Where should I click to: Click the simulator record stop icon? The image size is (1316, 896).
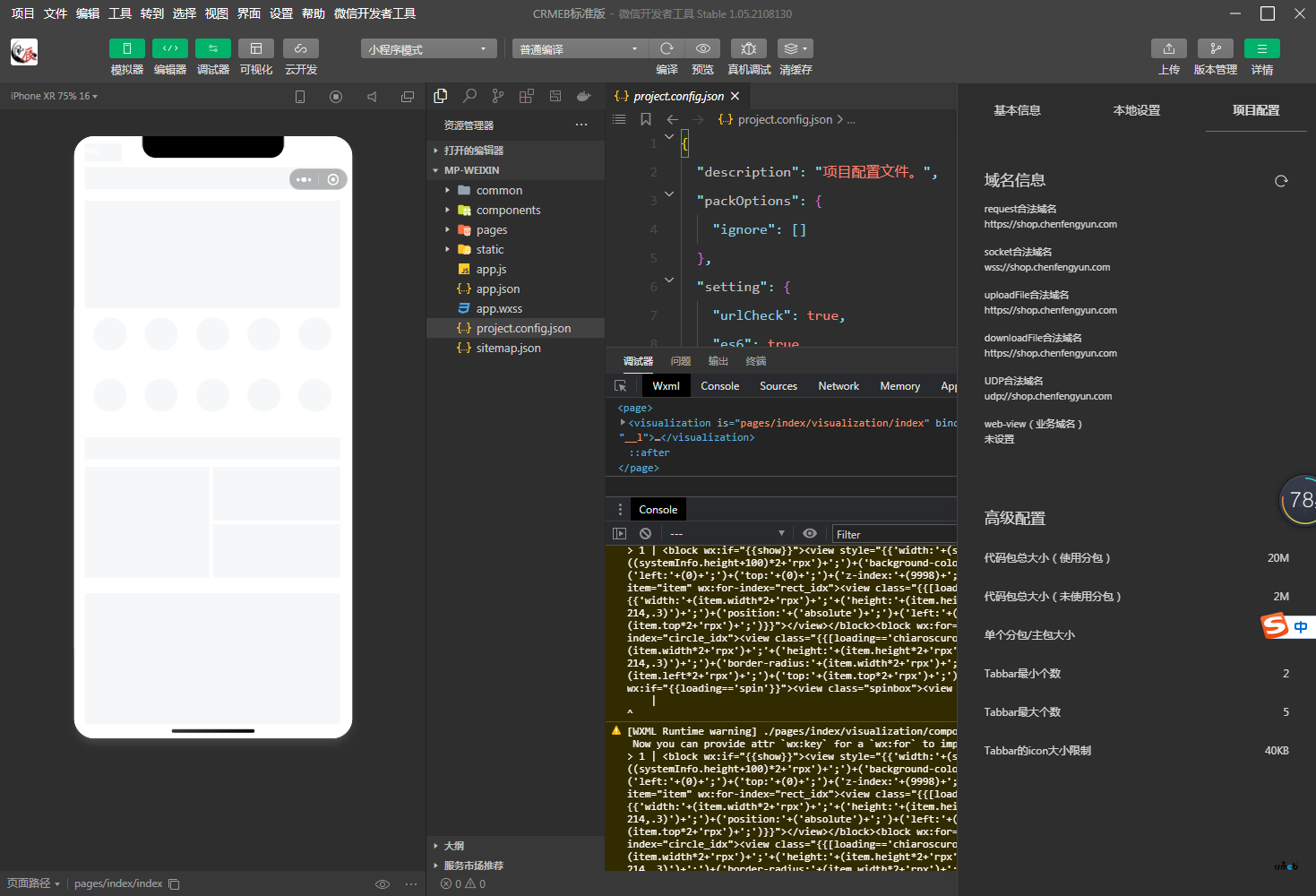[x=336, y=97]
